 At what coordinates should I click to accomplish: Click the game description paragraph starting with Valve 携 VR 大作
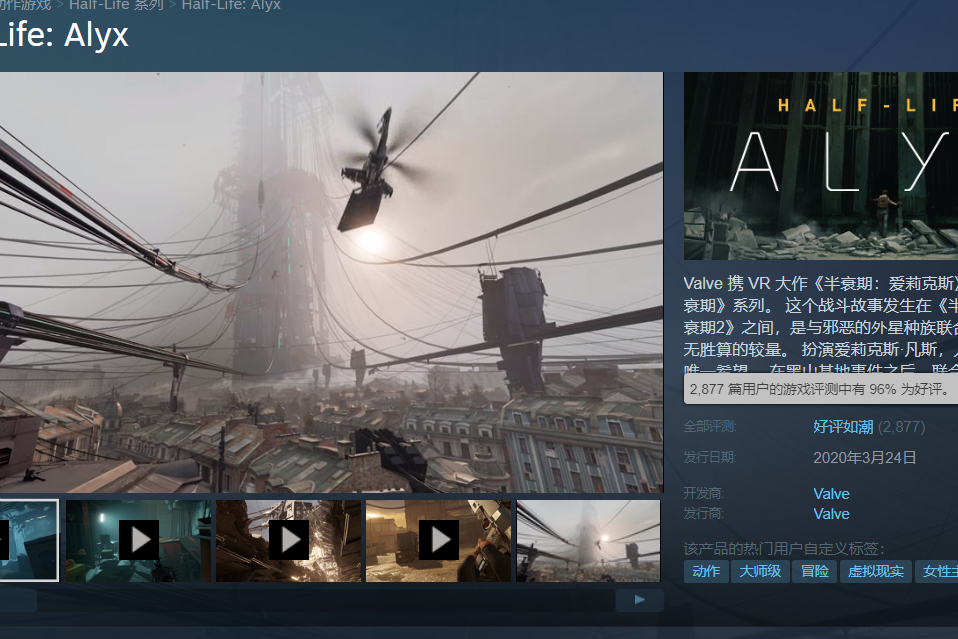[x=821, y=324]
